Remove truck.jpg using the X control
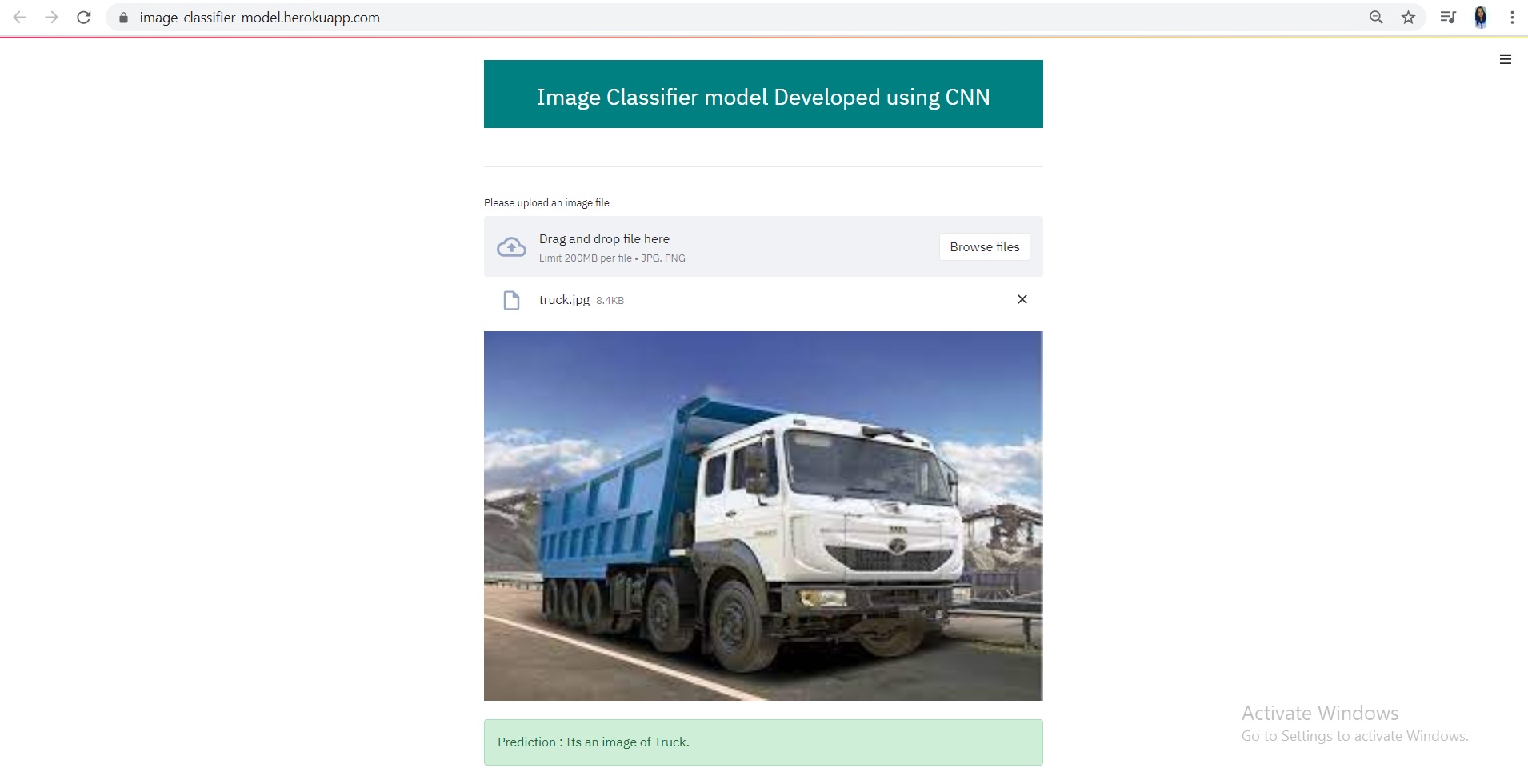Screen dimensions: 1528x784 (x=1022, y=299)
